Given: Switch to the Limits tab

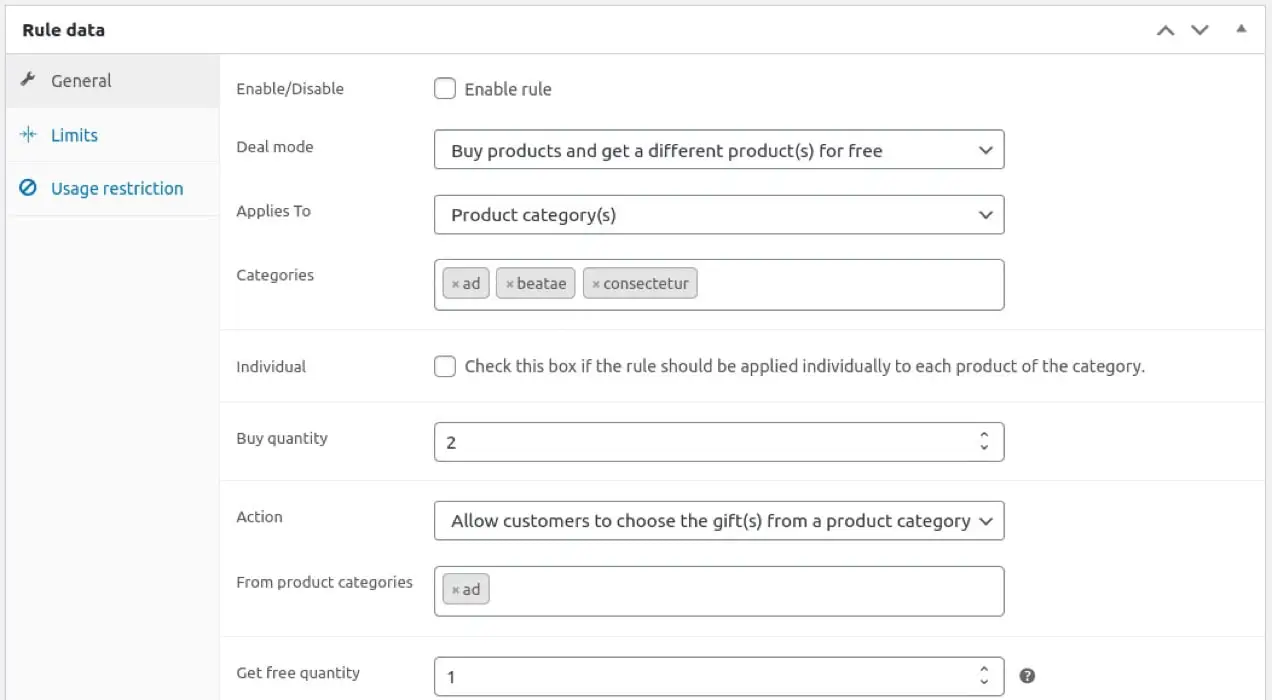Looking at the screenshot, I should (x=75, y=135).
